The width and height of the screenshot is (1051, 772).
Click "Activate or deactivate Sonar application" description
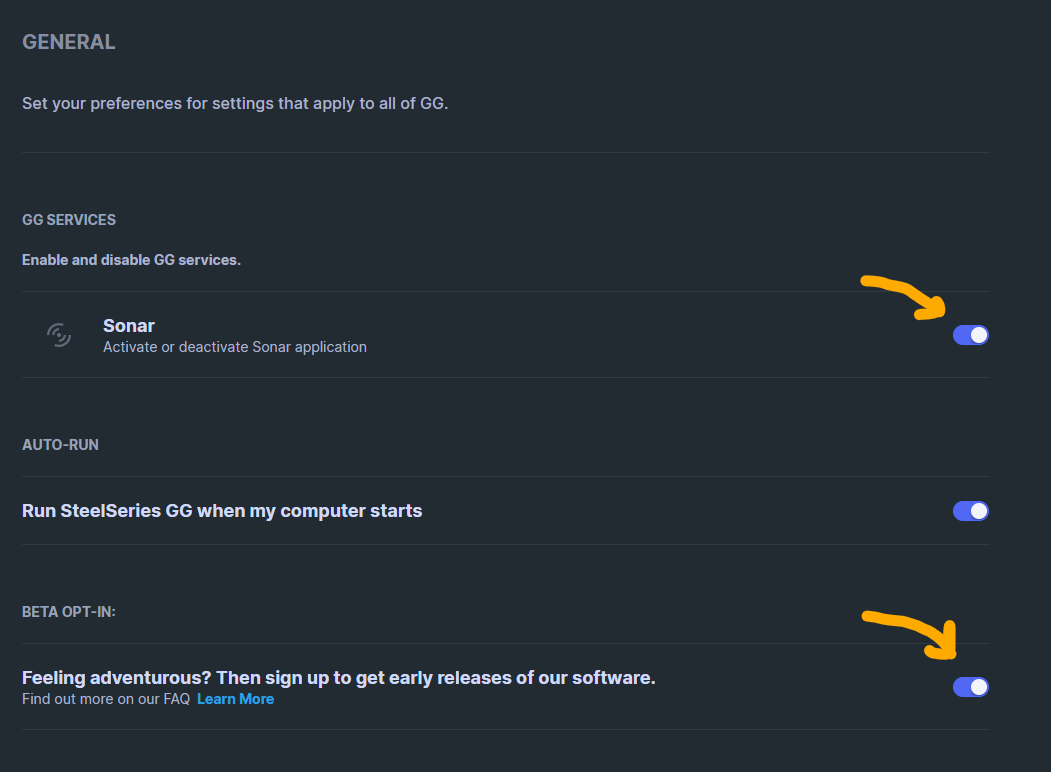[x=235, y=347]
